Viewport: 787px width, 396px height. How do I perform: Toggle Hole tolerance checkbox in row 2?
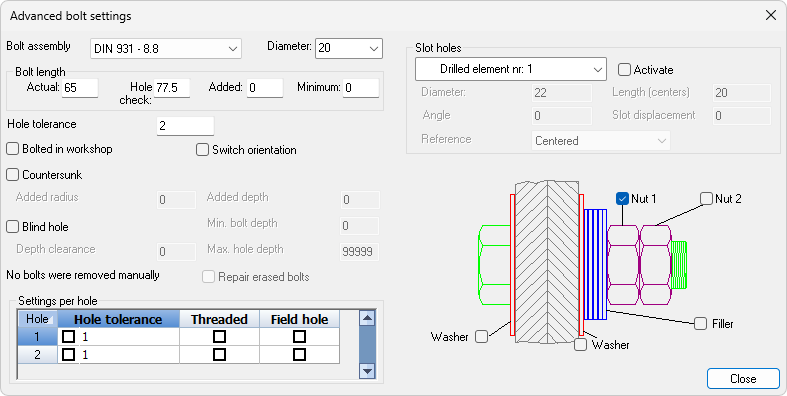tap(68, 354)
